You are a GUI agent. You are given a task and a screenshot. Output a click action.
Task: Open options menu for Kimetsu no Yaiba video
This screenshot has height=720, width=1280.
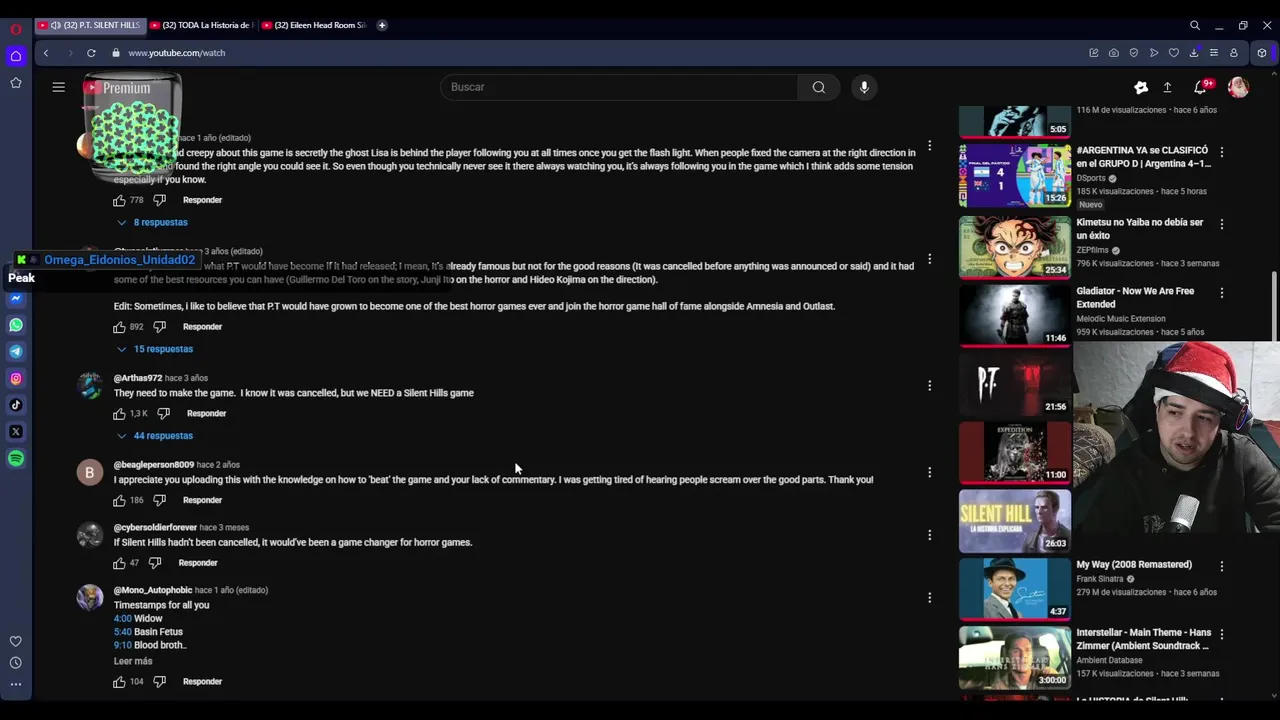click(x=1222, y=224)
